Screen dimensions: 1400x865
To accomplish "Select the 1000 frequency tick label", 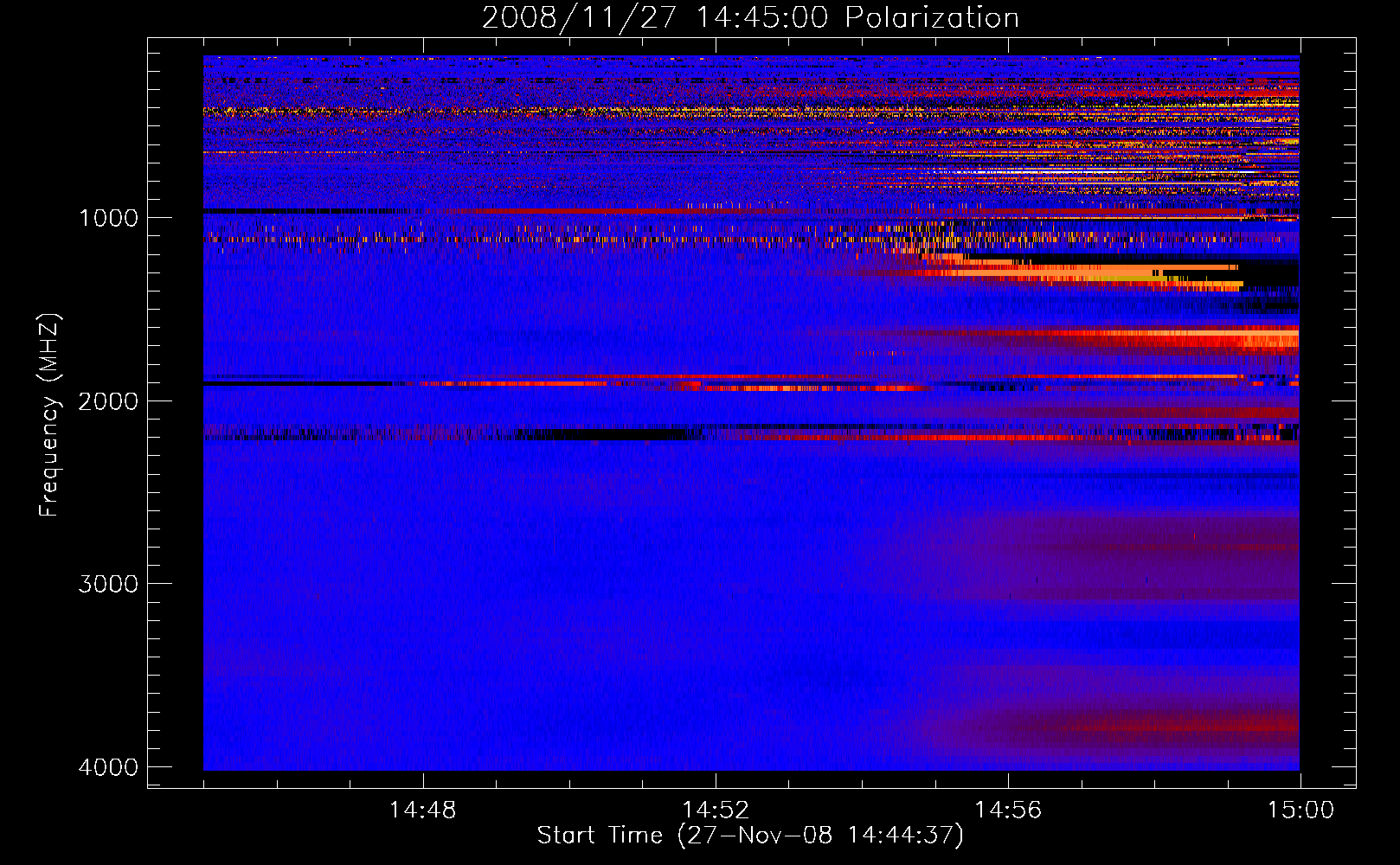I will (108, 217).
